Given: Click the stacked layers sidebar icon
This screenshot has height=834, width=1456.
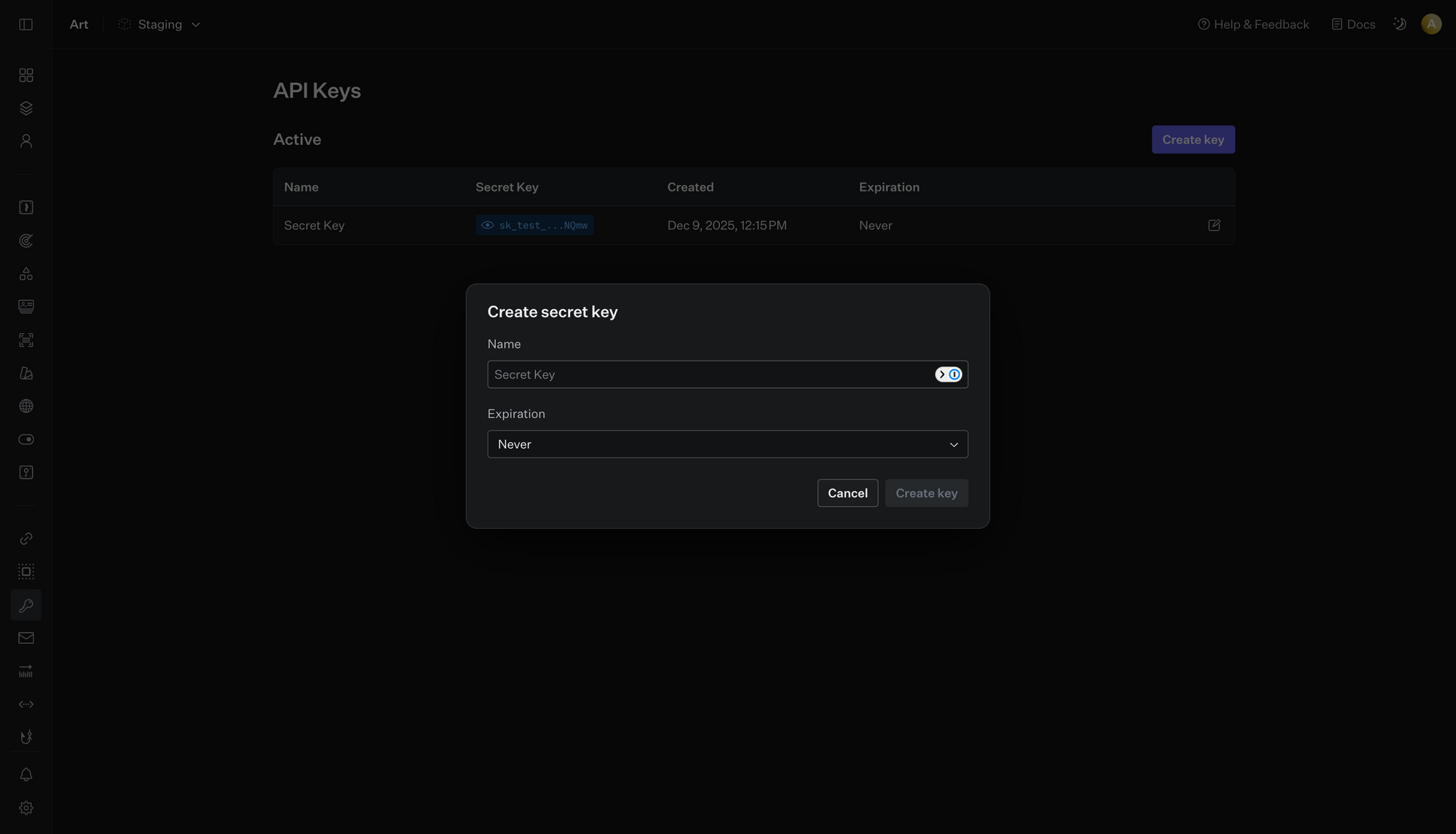Looking at the screenshot, I should point(26,108).
